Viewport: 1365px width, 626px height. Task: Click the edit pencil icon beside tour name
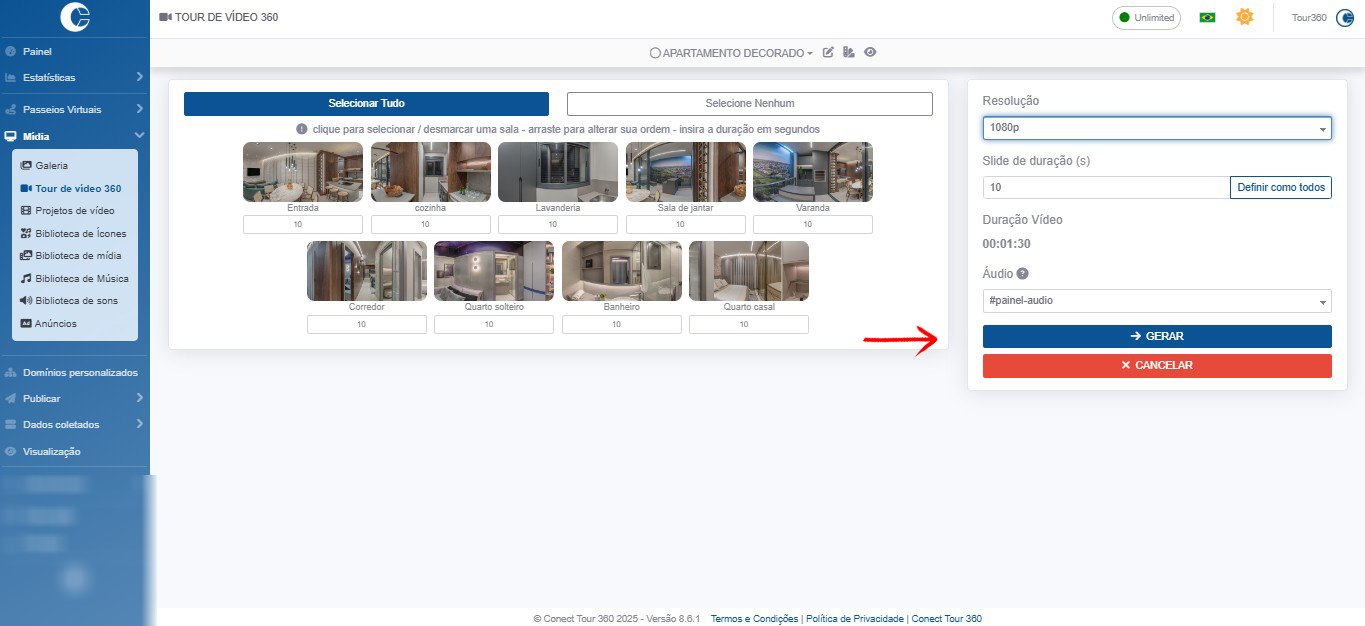point(828,52)
